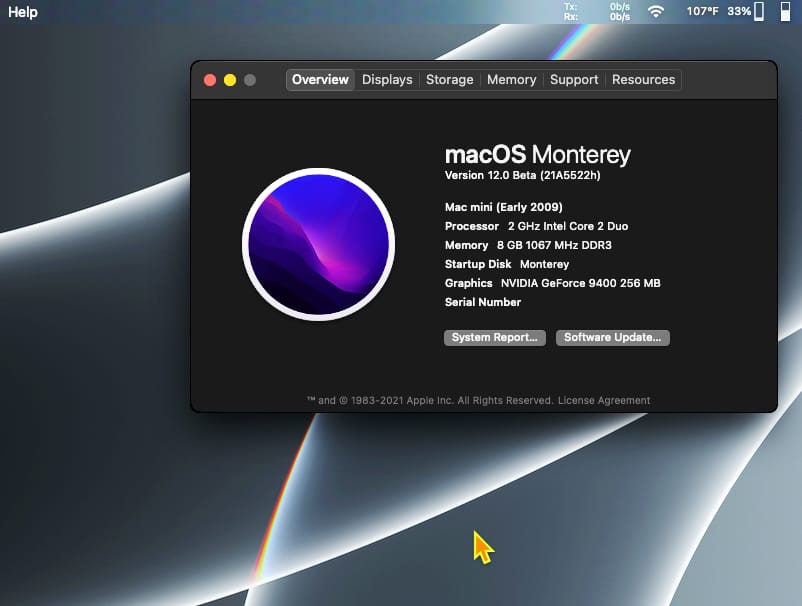The image size is (802, 606).
Task: Click the Software Update button
Action: 613,338
